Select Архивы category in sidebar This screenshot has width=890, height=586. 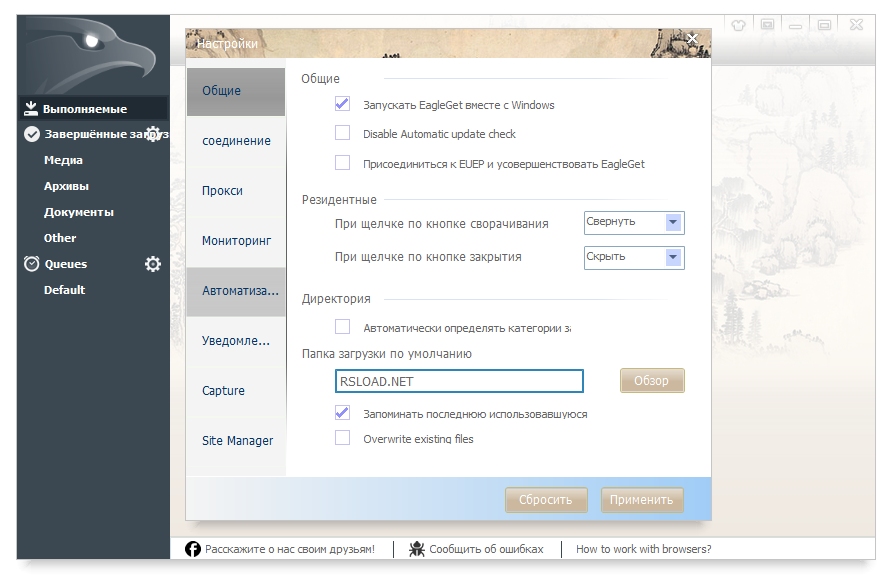pyautogui.click(x=66, y=186)
